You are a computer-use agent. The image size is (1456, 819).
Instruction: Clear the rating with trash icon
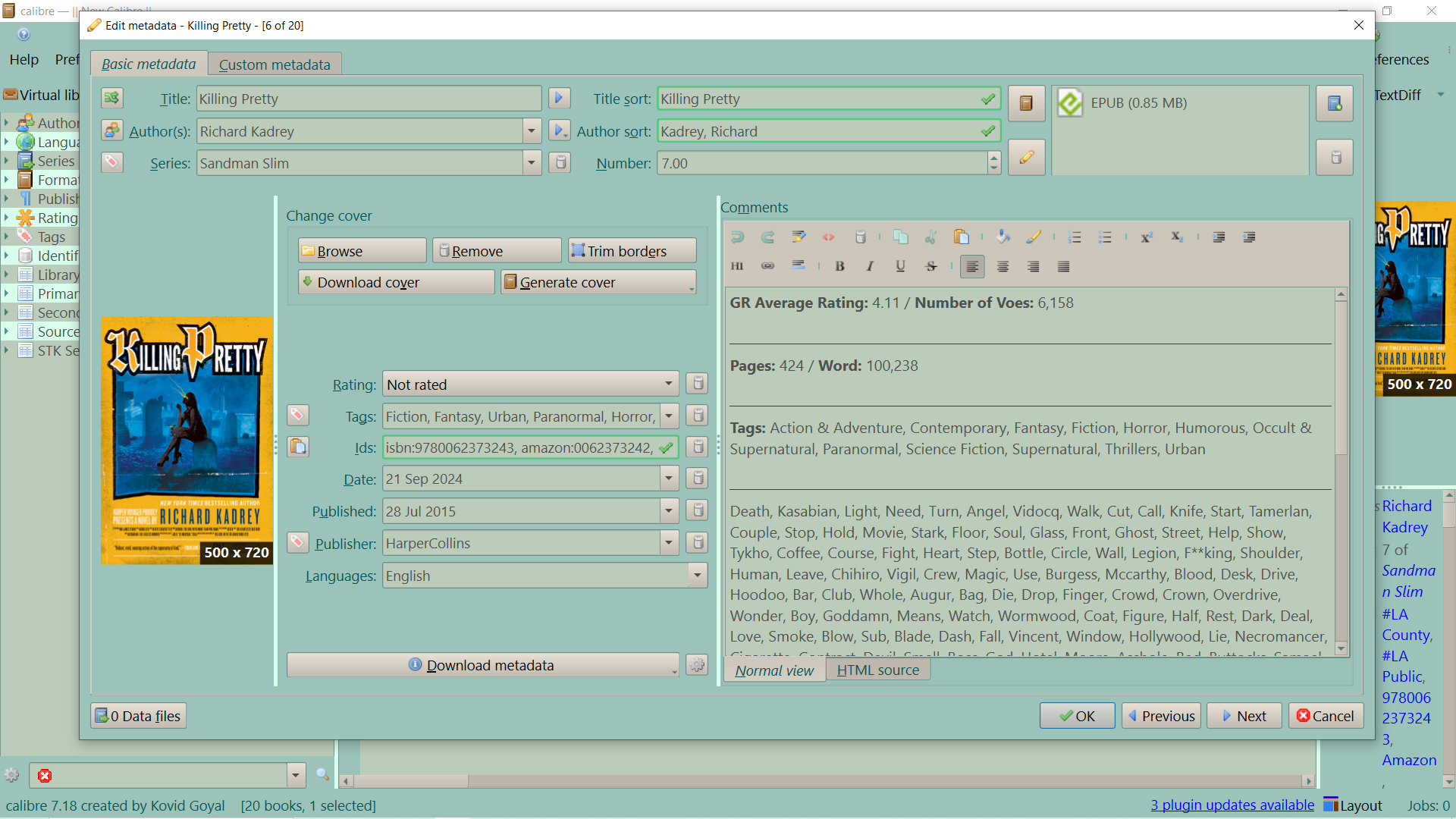(x=697, y=384)
